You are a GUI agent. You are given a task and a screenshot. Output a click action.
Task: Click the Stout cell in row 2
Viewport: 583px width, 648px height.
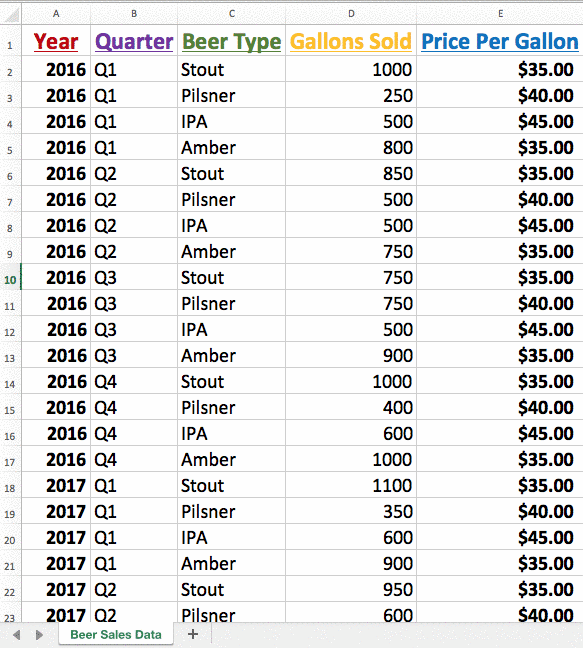(x=231, y=69)
